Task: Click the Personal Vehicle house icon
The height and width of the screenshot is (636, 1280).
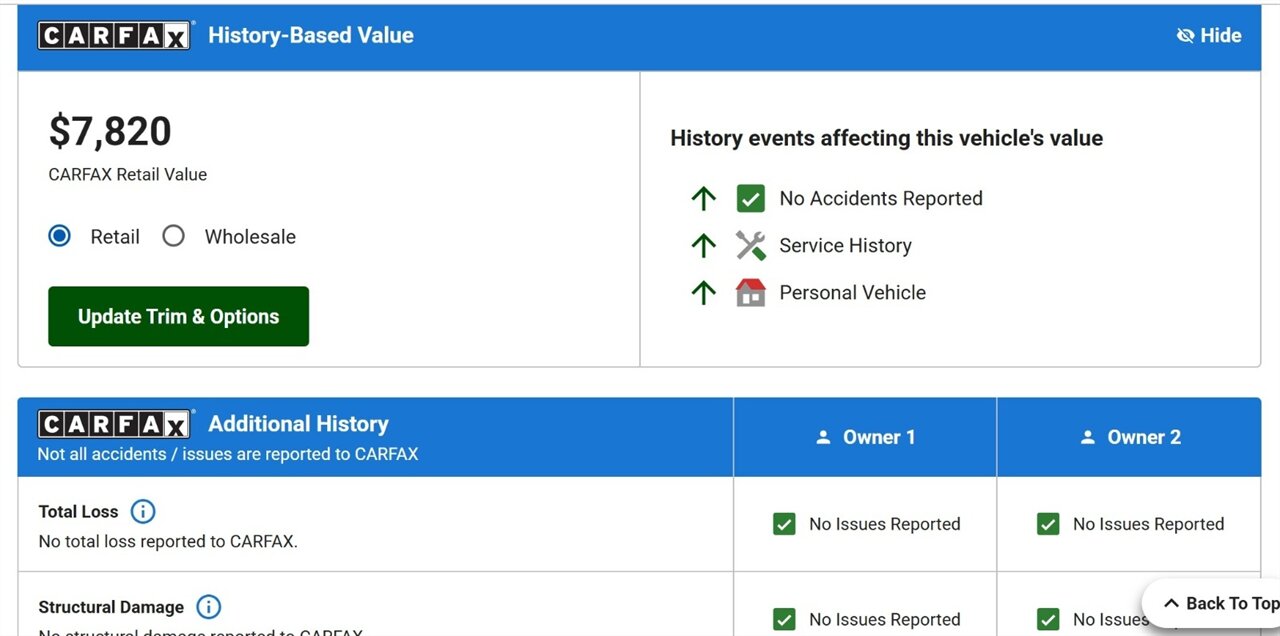Action: coord(751,292)
